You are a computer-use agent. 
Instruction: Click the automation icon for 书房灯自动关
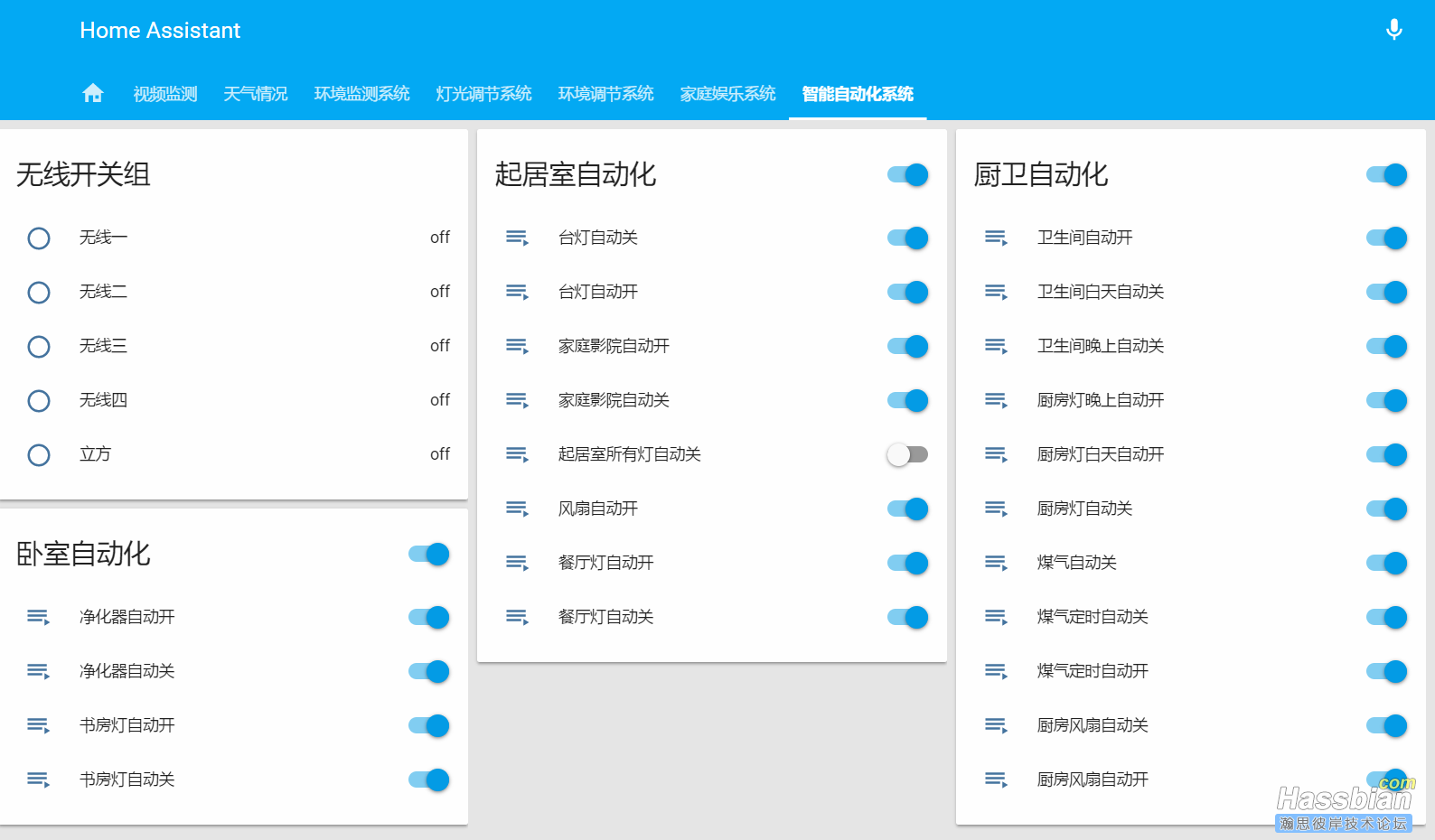click(39, 780)
